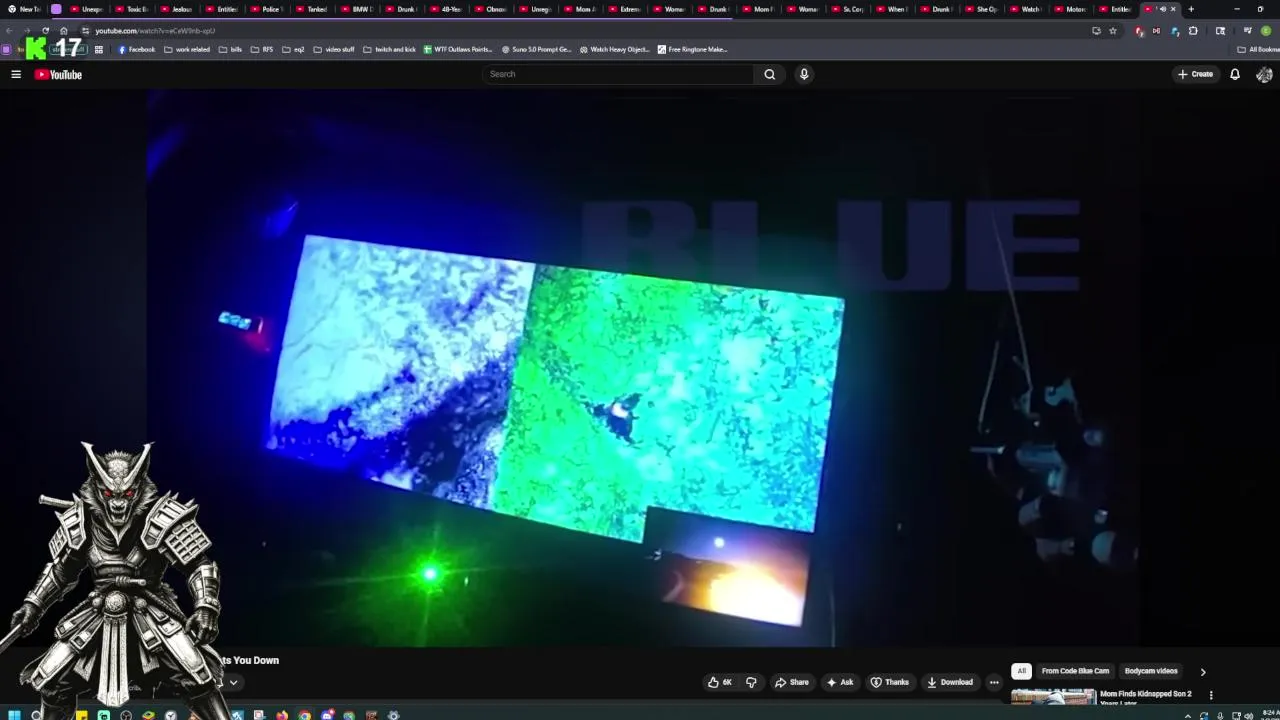The width and height of the screenshot is (1280, 720).
Task: Open the Windows Start menu
Action: point(14,715)
